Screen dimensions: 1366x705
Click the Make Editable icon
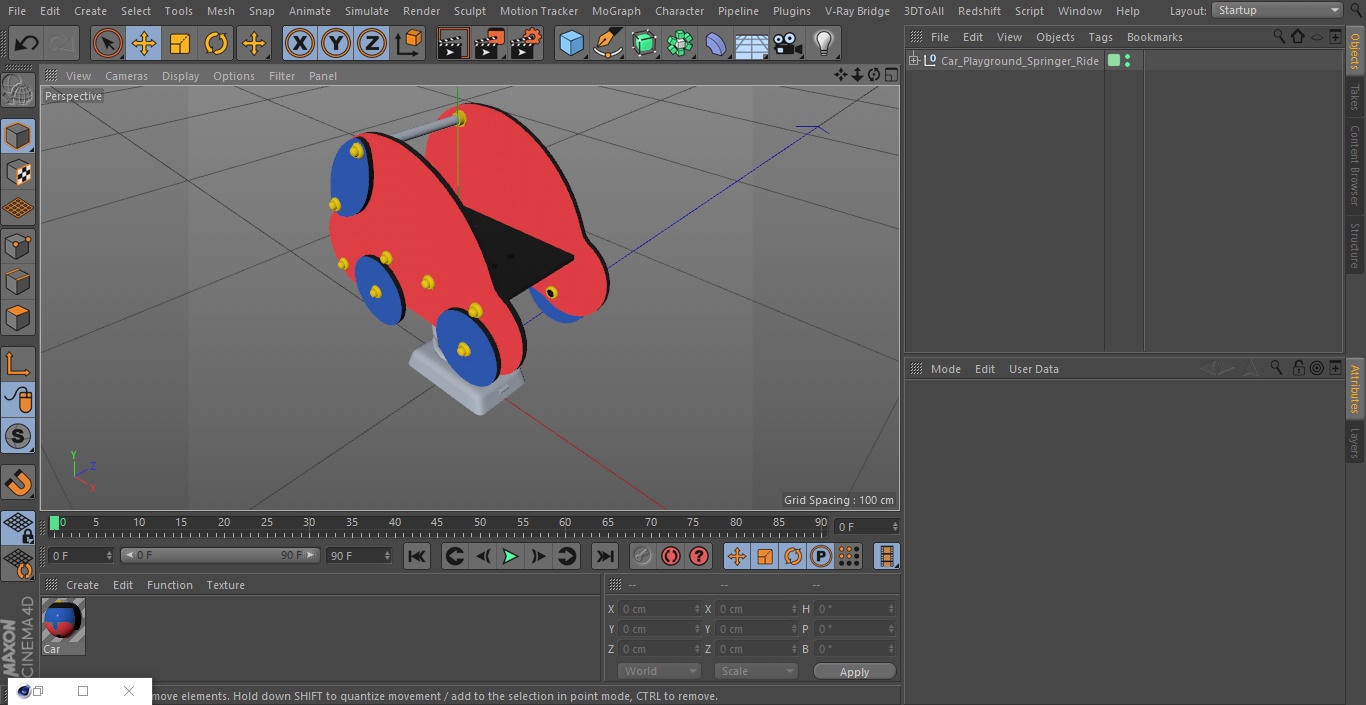click(18, 91)
